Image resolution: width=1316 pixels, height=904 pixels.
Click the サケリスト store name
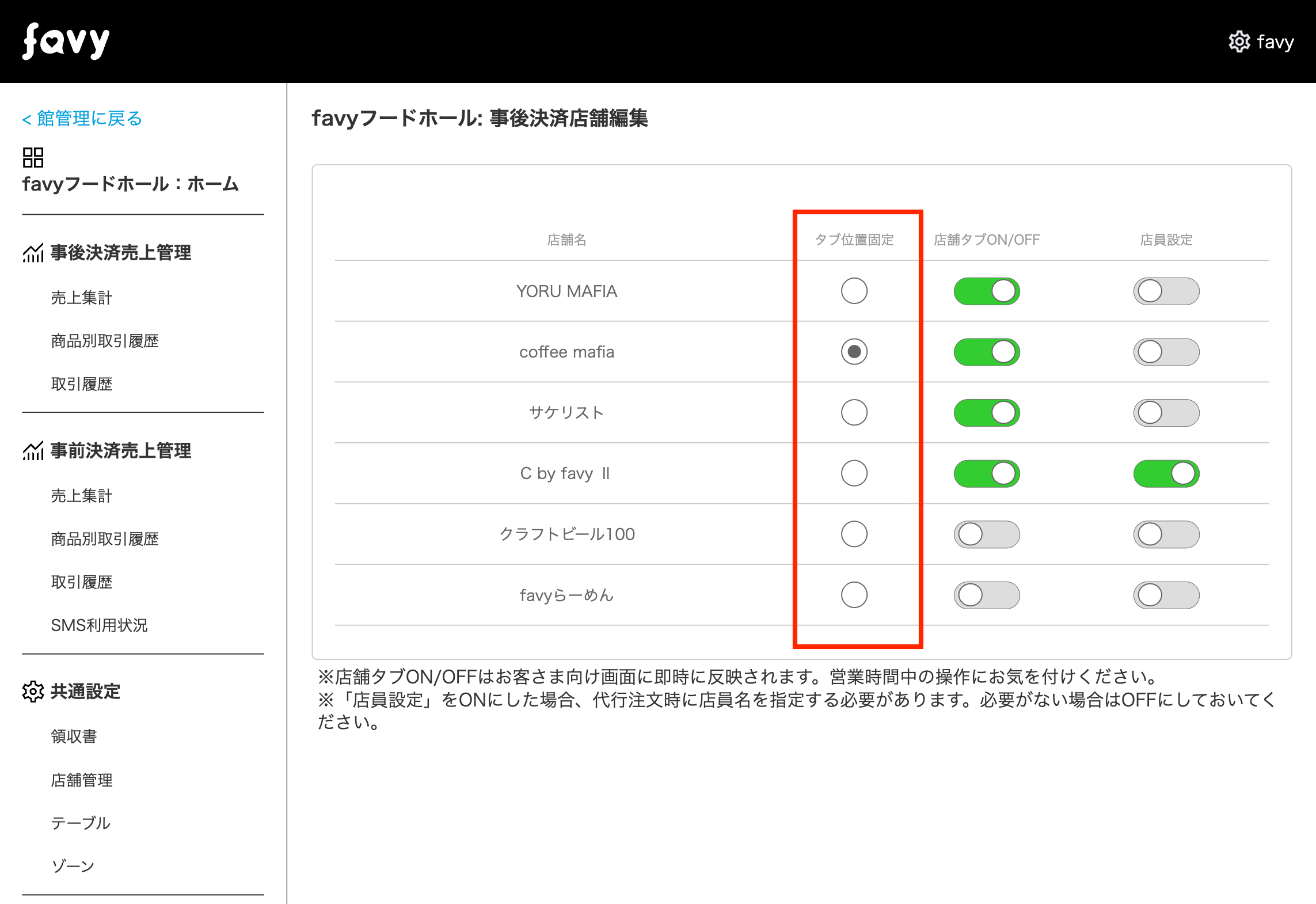[566, 412]
